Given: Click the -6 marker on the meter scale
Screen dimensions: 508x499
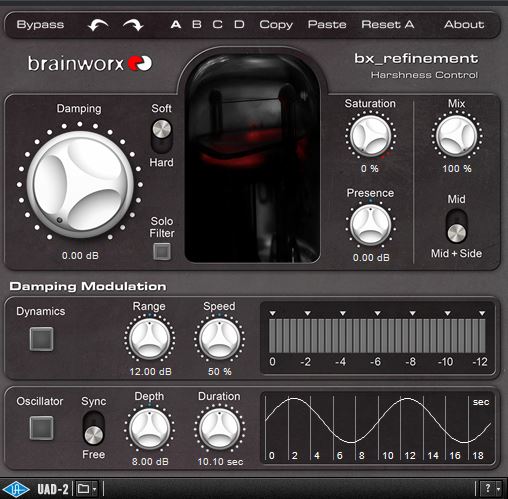Looking at the screenshot, I should pyautogui.click(x=376, y=362).
